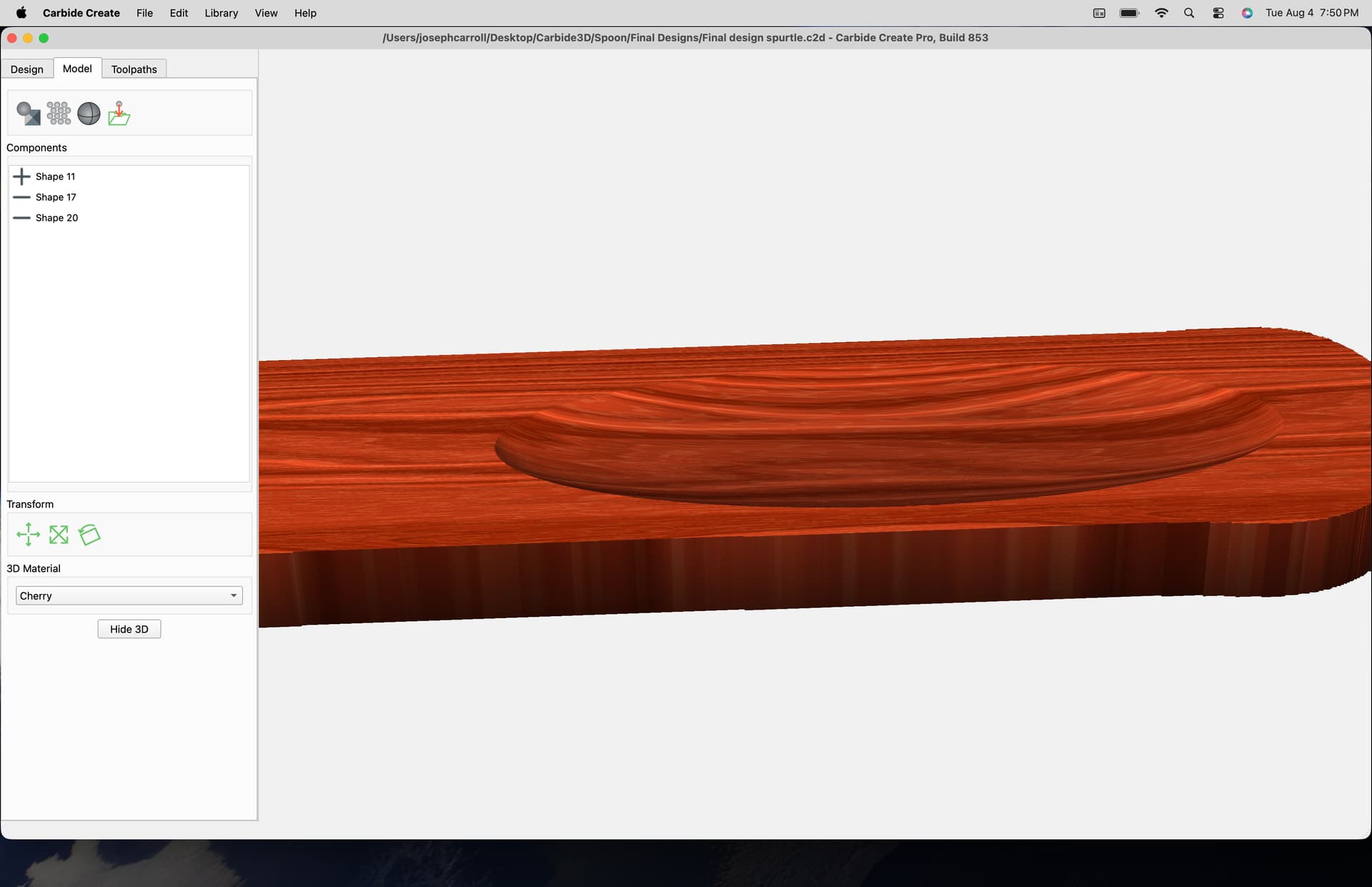Viewport: 1372px width, 887px height.
Task: Open the Import STL model icon
Action: coord(119,114)
